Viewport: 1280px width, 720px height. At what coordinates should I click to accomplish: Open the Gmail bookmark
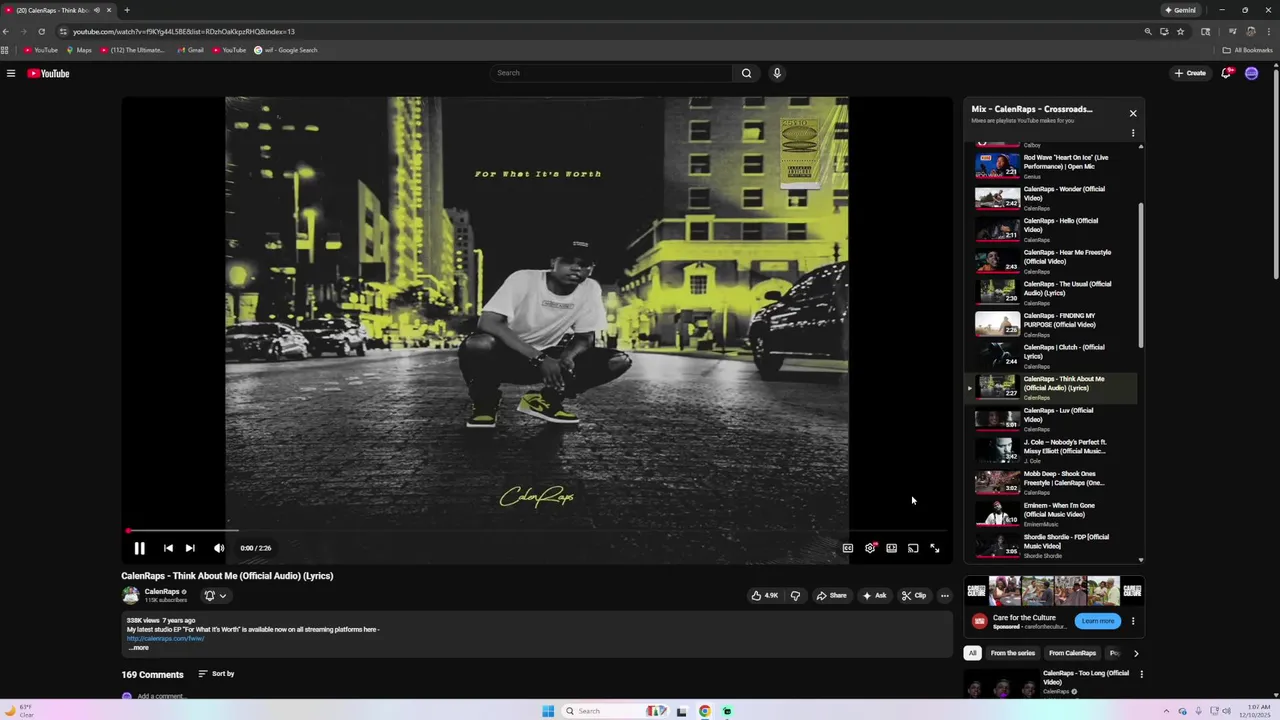click(x=190, y=50)
